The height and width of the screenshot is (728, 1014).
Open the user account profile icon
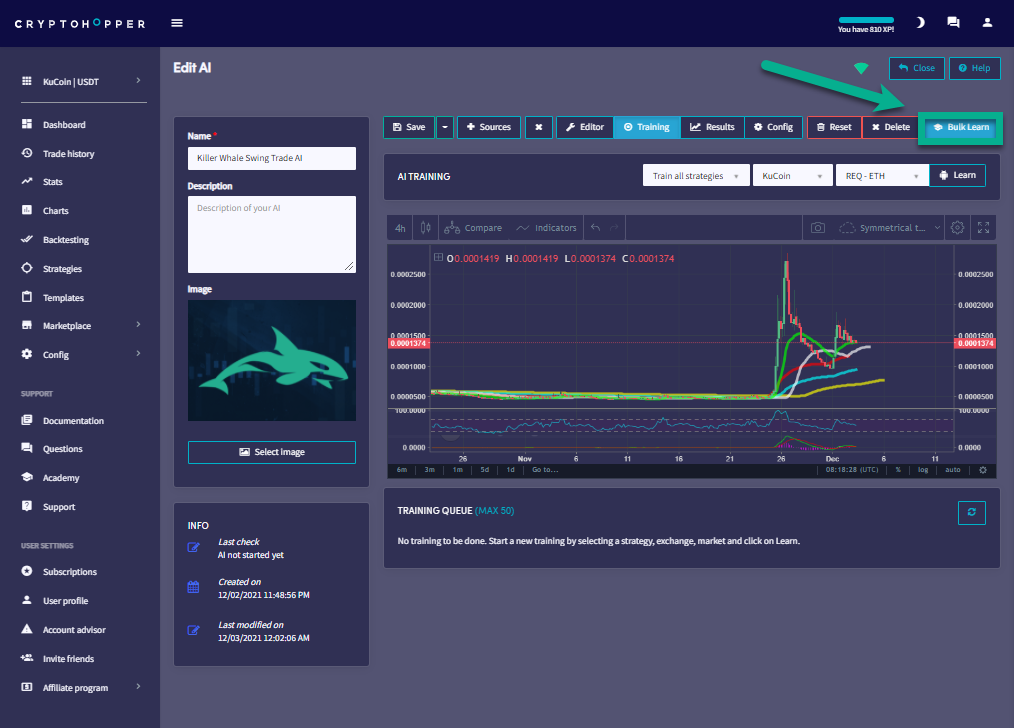(987, 23)
